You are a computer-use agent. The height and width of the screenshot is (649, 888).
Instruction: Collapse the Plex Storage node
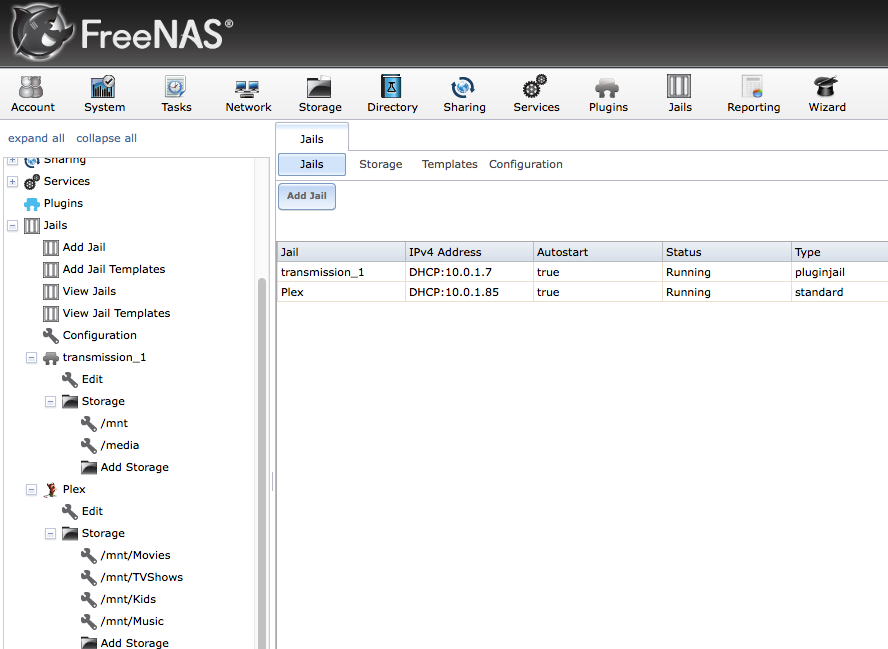click(50, 534)
